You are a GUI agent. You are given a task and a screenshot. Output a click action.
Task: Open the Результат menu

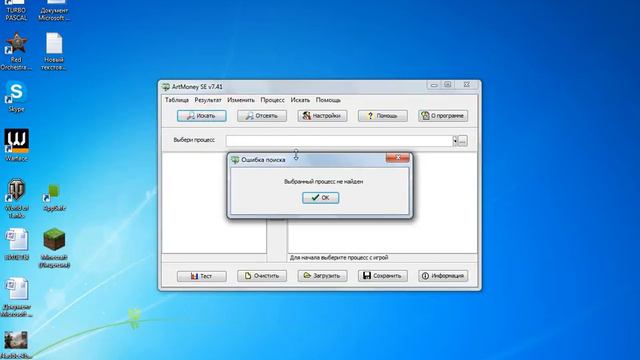(208, 100)
